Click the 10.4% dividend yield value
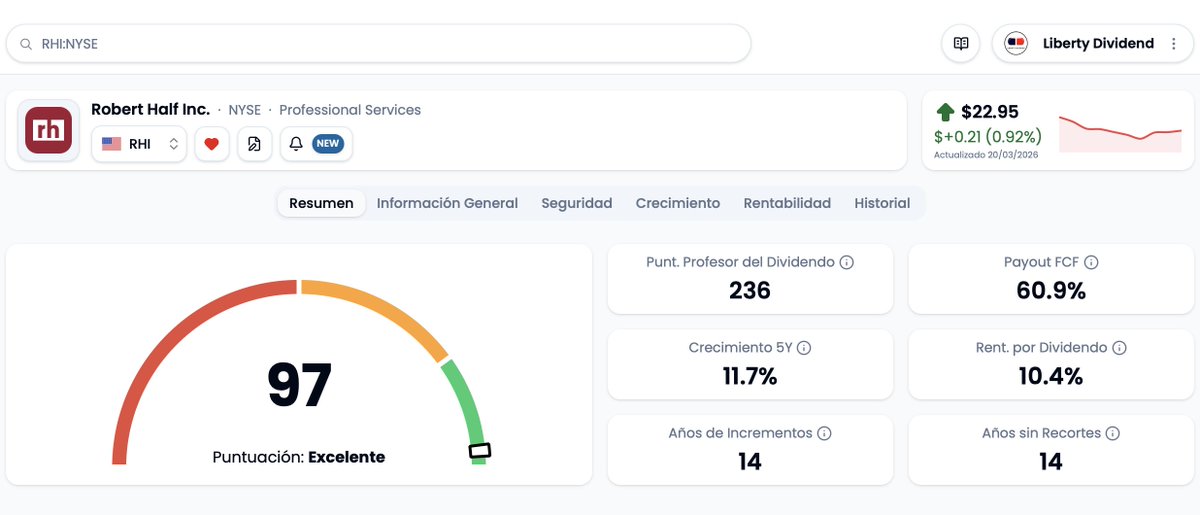Screen dimensions: 1200x515 click(x=1051, y=376)
